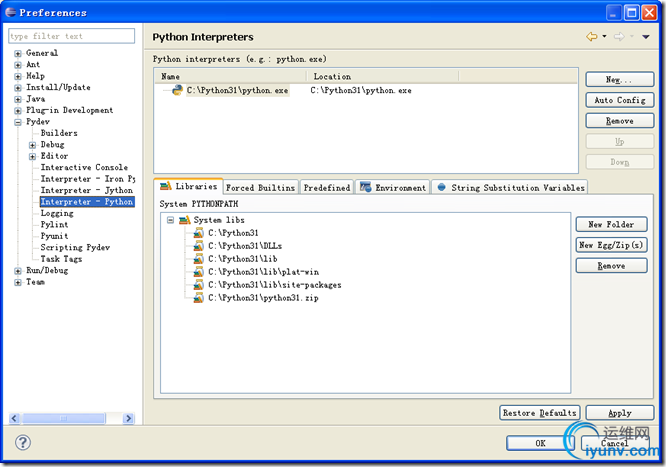This screenshot has width=666, height=467.
Task: Confirm with the OK button
Action: point(540,443)
